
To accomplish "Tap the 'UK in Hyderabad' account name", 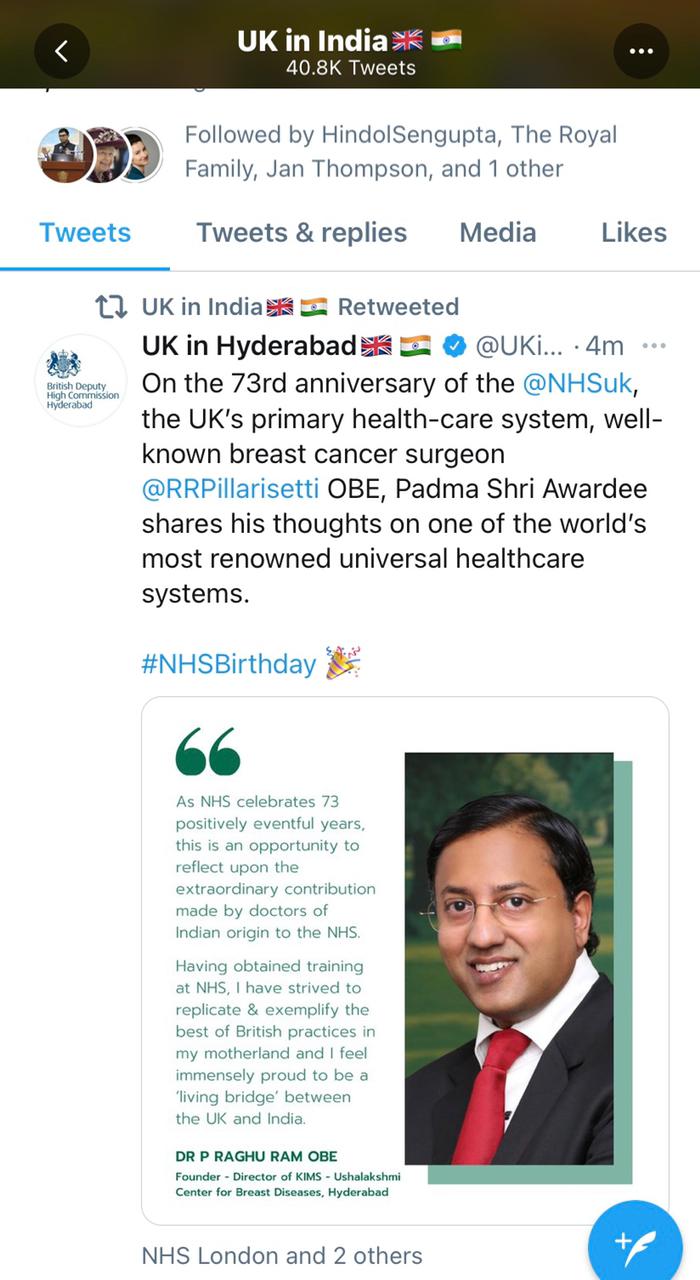I will tap(249, 346).
